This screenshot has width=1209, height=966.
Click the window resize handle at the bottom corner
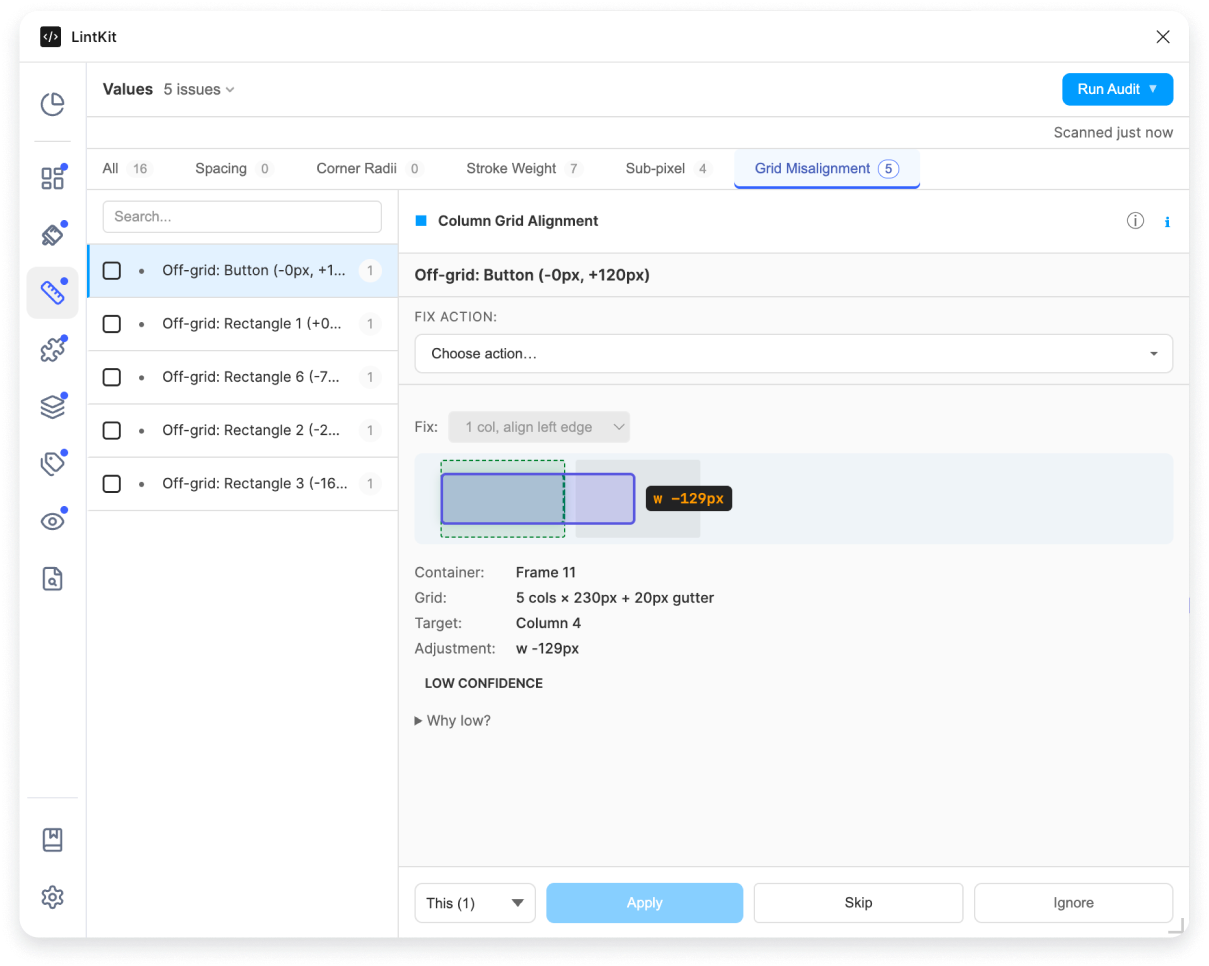1177,926
